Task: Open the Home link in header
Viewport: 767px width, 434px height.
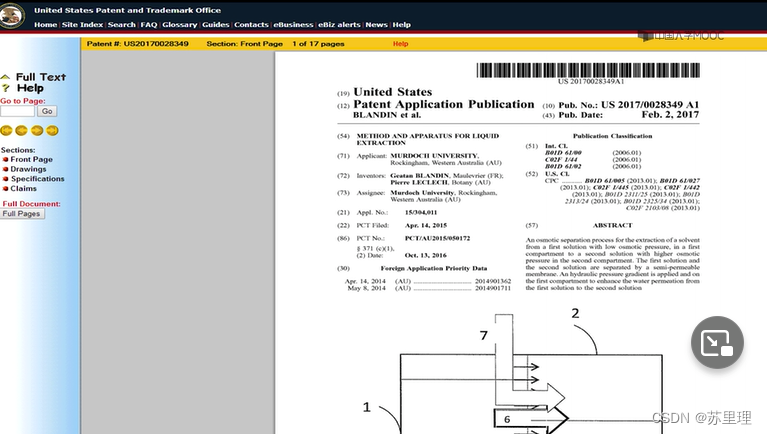Action: tap(45, 24)
